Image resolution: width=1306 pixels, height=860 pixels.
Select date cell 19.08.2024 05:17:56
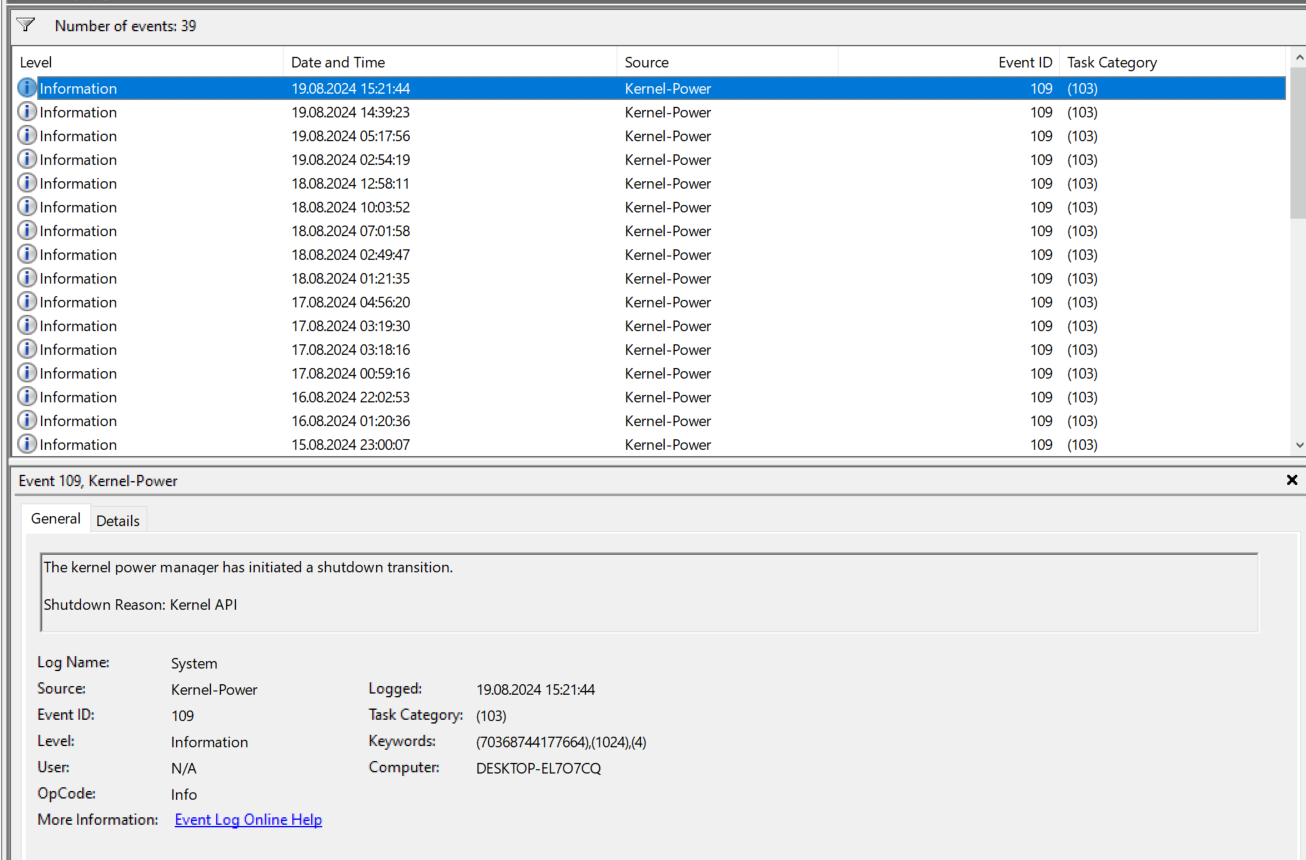click(350, 136)
